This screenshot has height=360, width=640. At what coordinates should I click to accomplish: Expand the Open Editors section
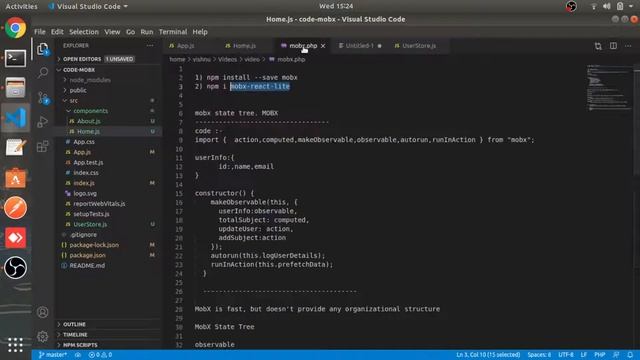97,59
